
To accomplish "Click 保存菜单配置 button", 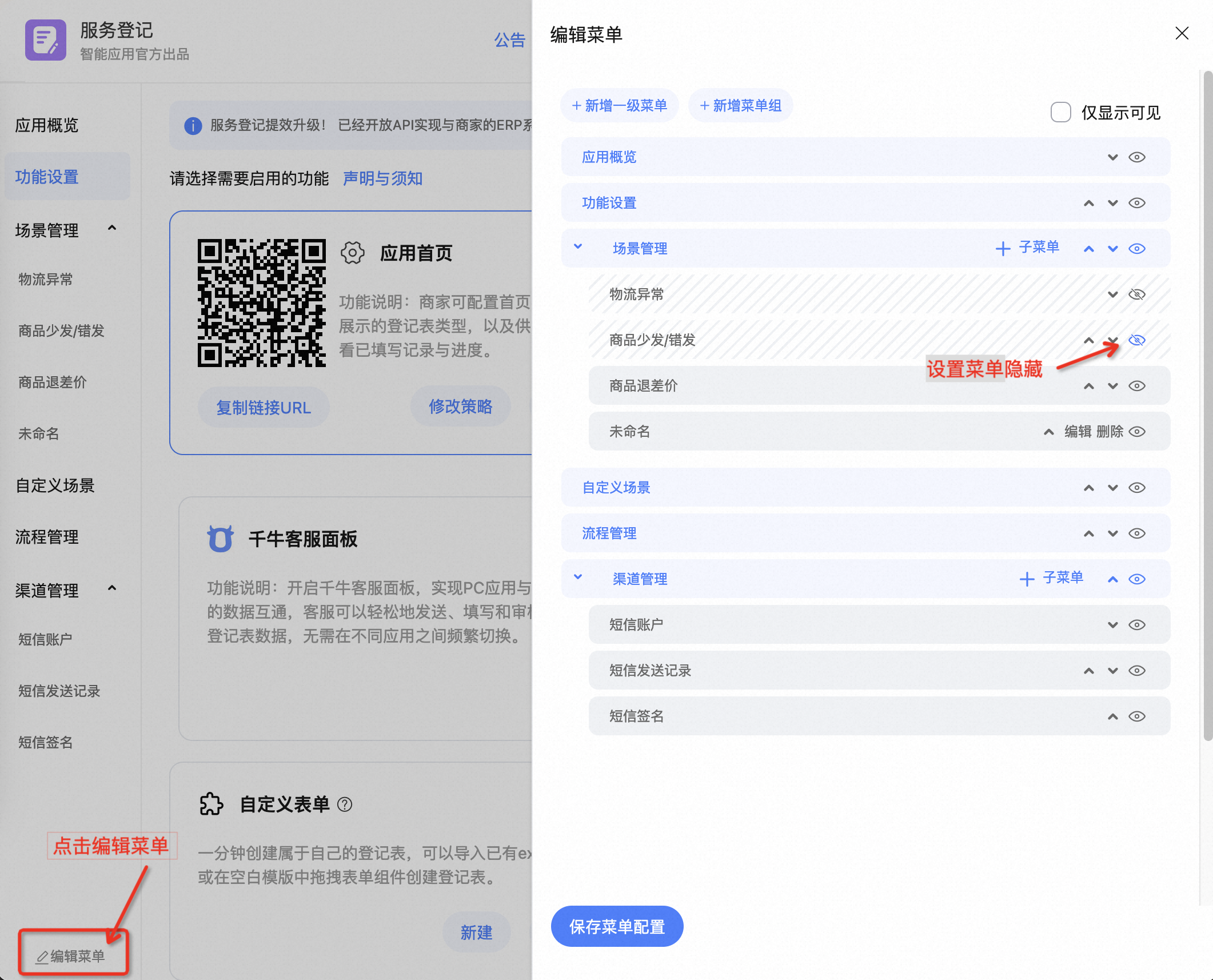I will tap(617, 926).
